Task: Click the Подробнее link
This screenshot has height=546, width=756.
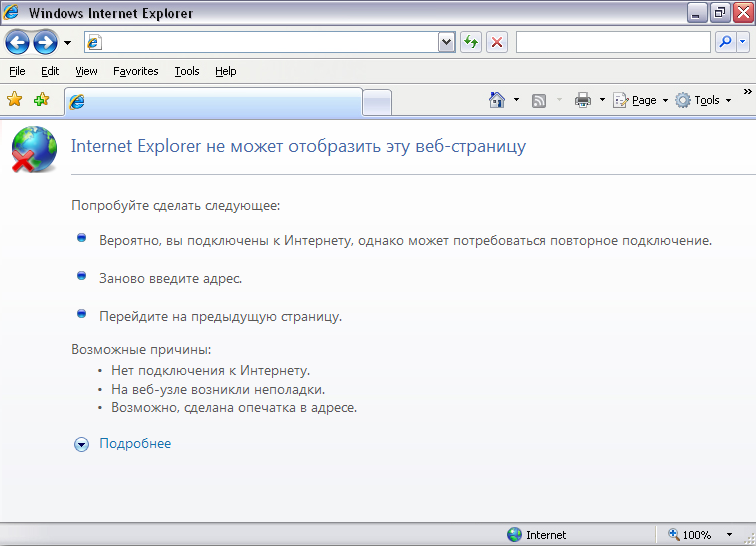Action: pyautogui.click(x=135, y=443)
